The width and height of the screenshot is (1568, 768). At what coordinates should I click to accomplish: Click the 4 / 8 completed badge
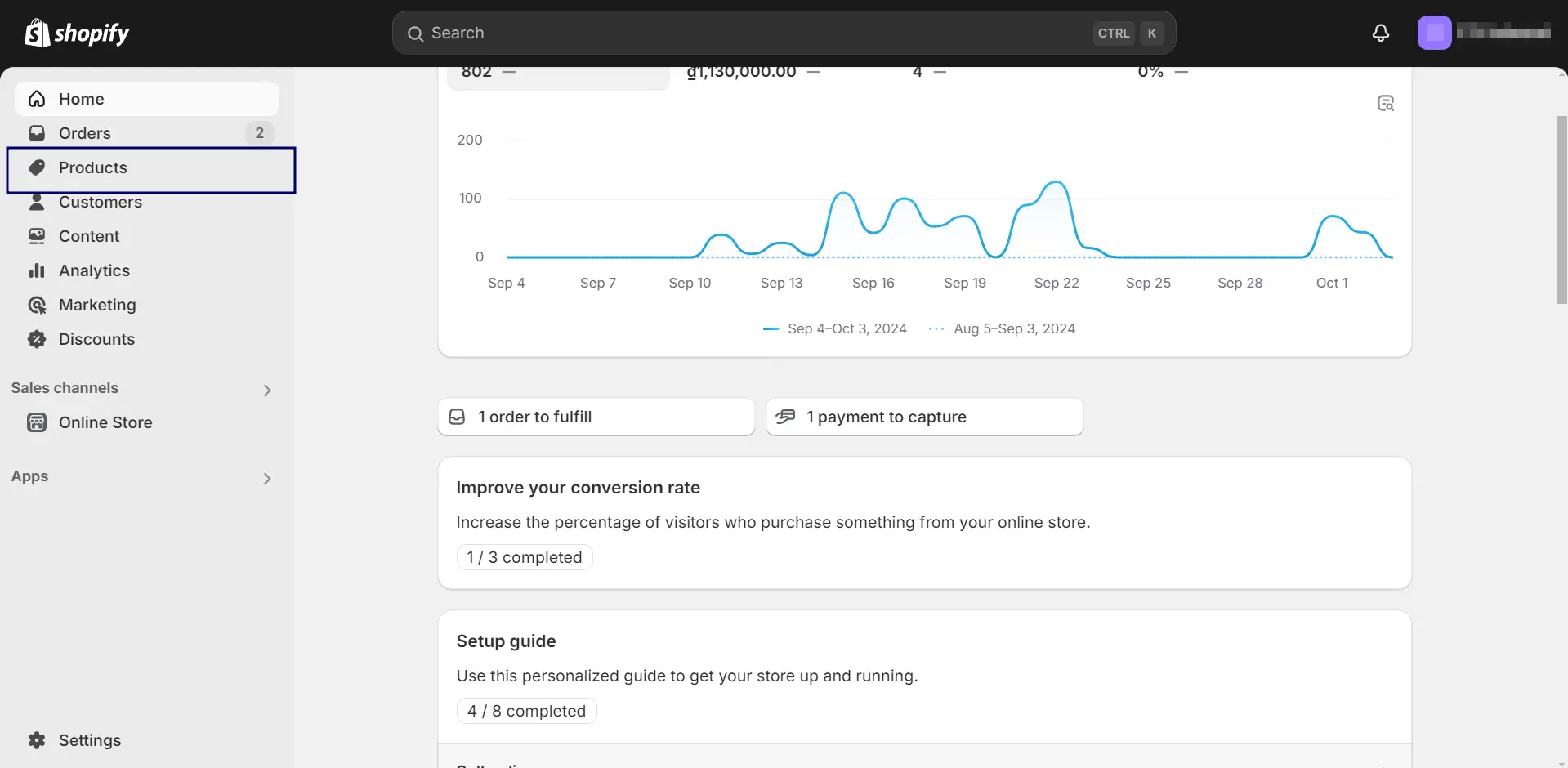tap(527, 711)
